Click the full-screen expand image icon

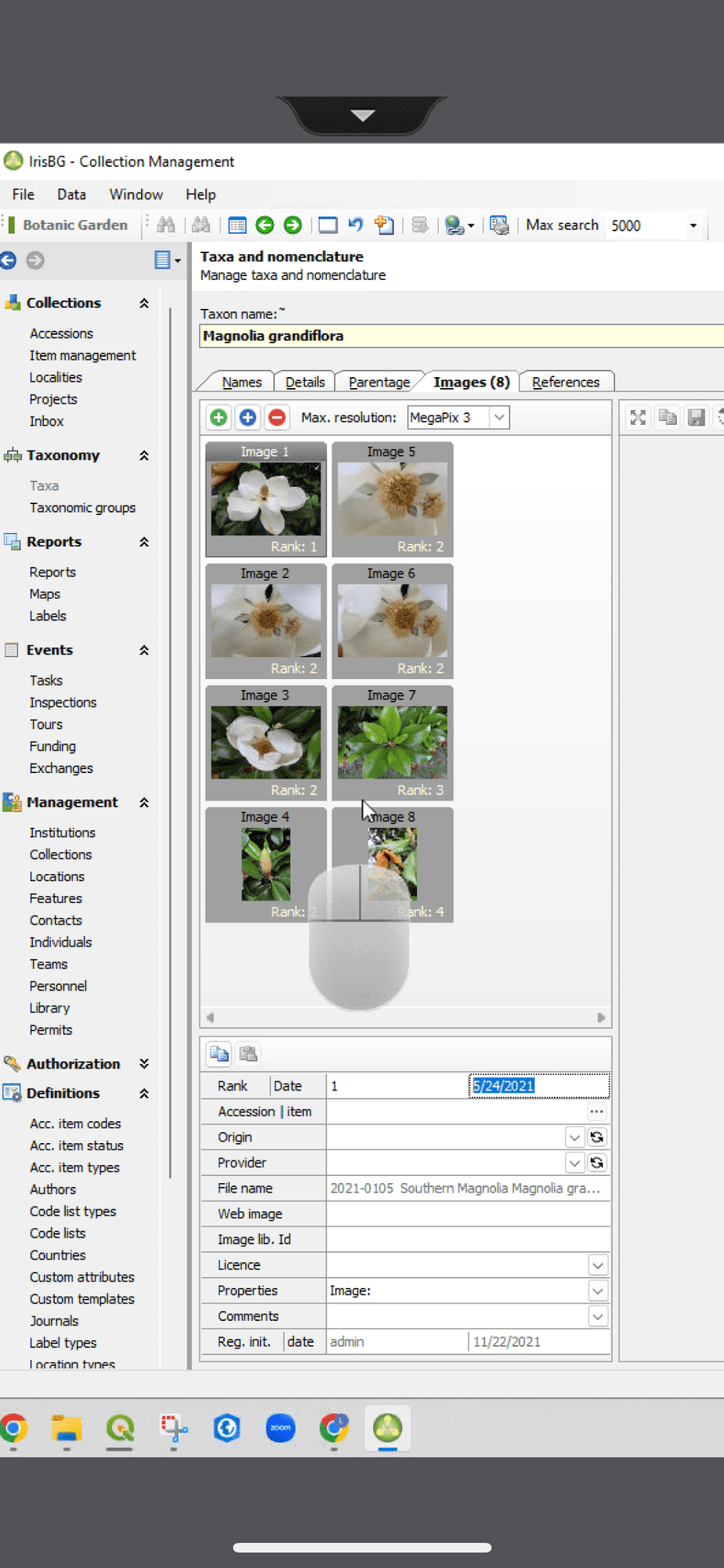638,418
